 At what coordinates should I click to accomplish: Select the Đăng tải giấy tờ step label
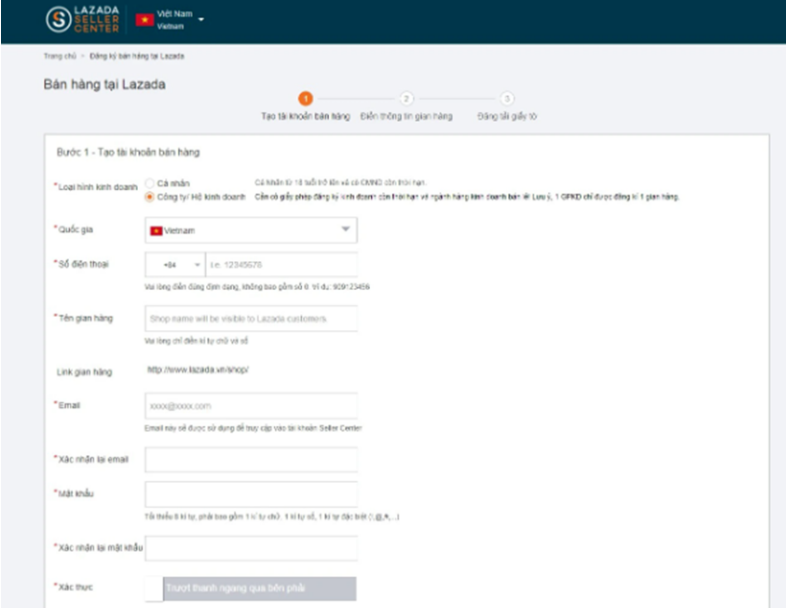pyautogui.click(x=507, y=116)
